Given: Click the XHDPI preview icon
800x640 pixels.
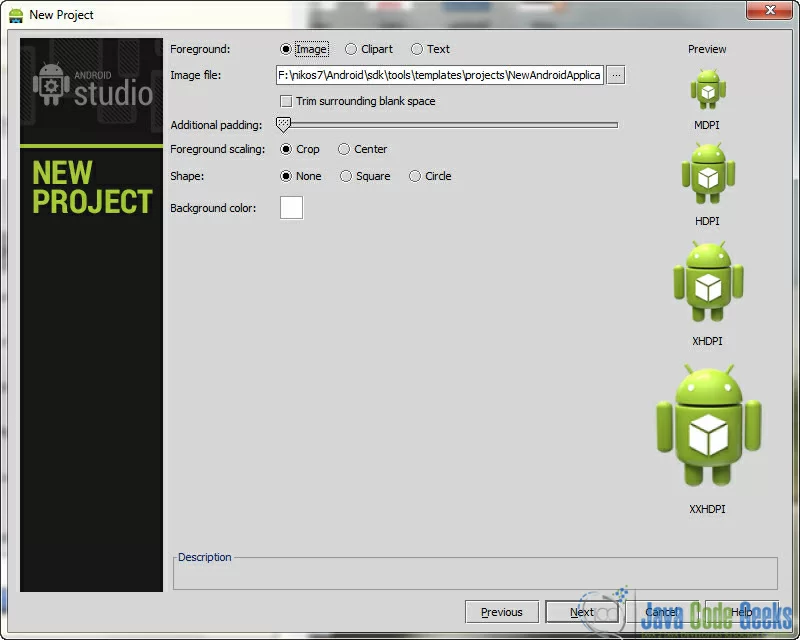Looking at the screenshot, I should (x=708, y=282).
